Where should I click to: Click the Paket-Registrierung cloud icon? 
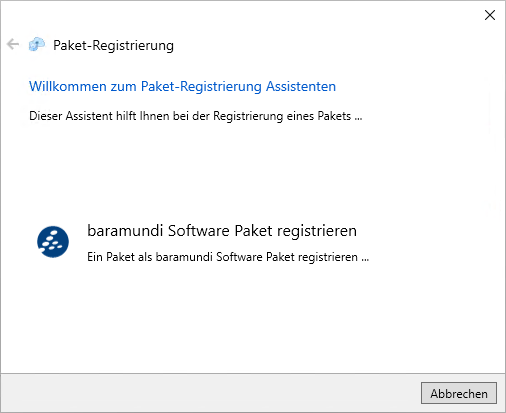37,44
